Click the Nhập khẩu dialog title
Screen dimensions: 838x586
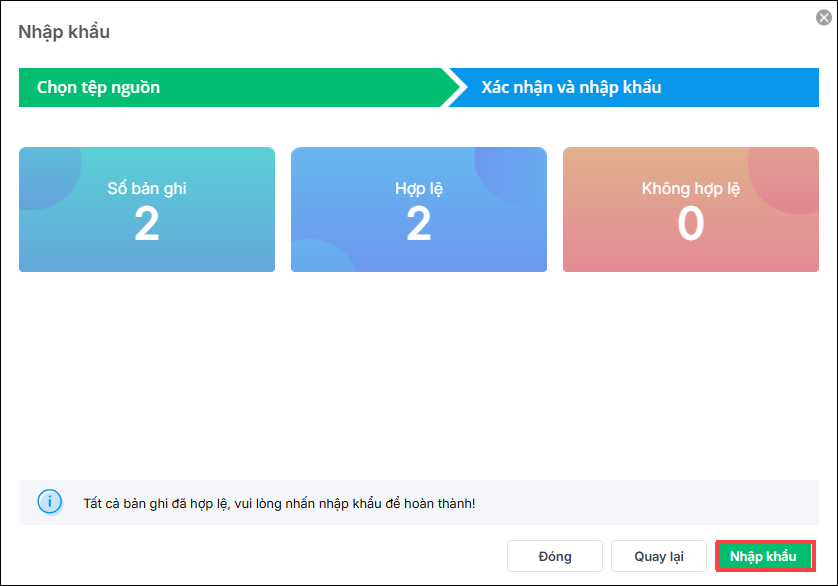pos(64,32)
